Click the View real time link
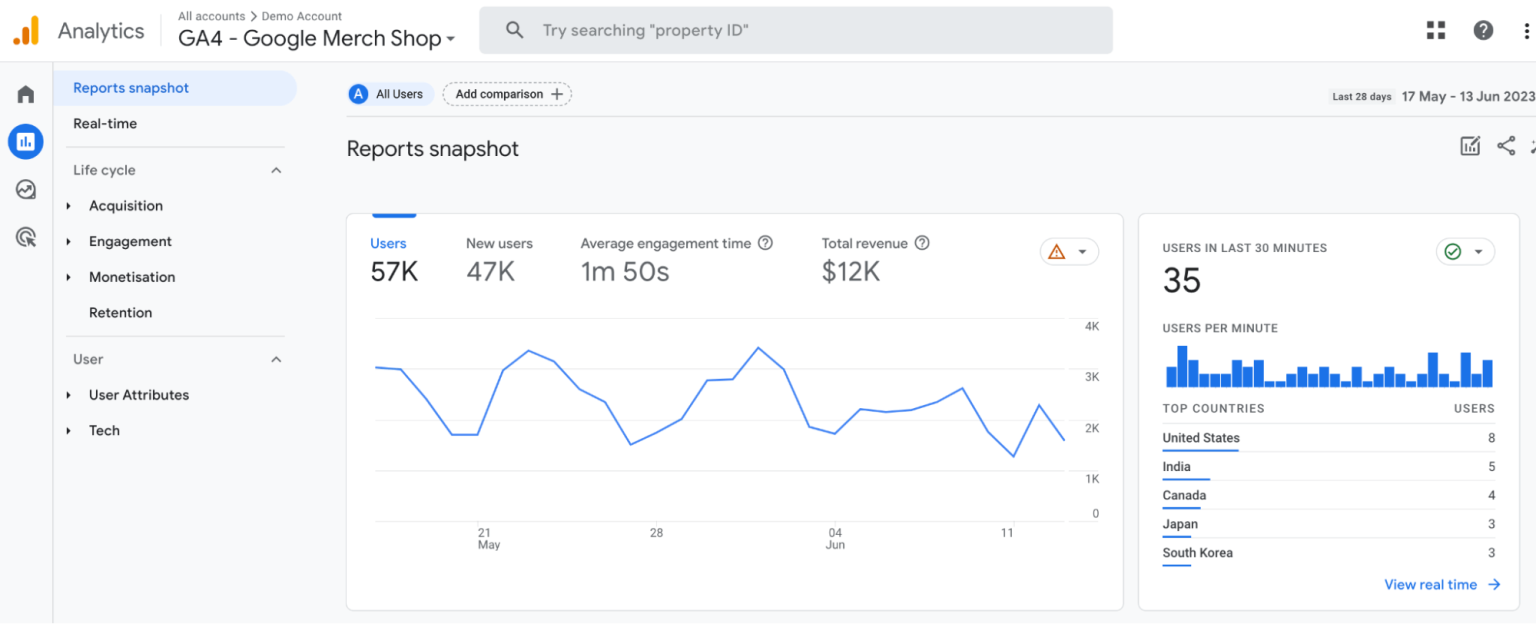 click(x=1431, y=584)
